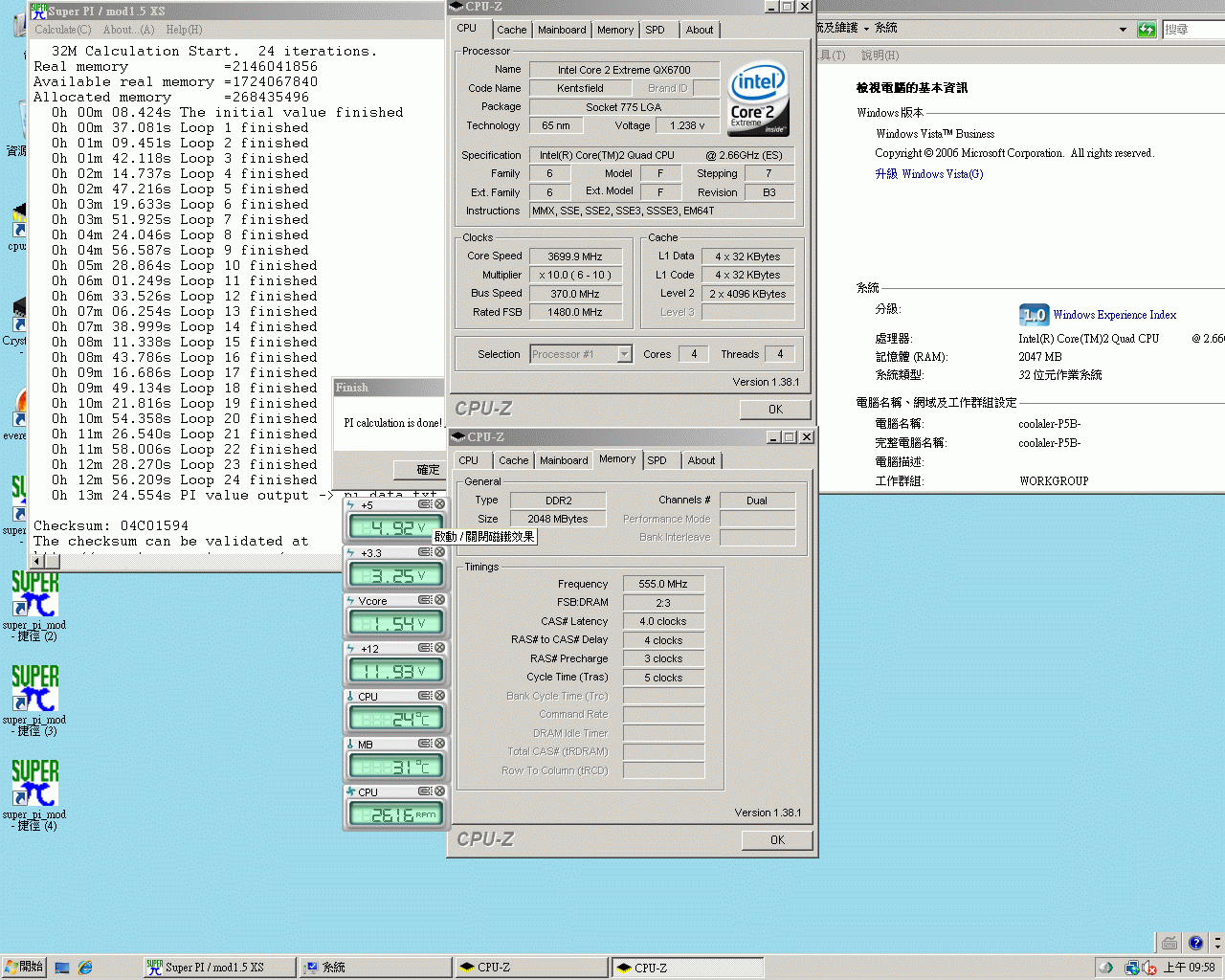Click the Super PI title bar icon
Viewport: 1225px width, 980px height.
[38, 11]
